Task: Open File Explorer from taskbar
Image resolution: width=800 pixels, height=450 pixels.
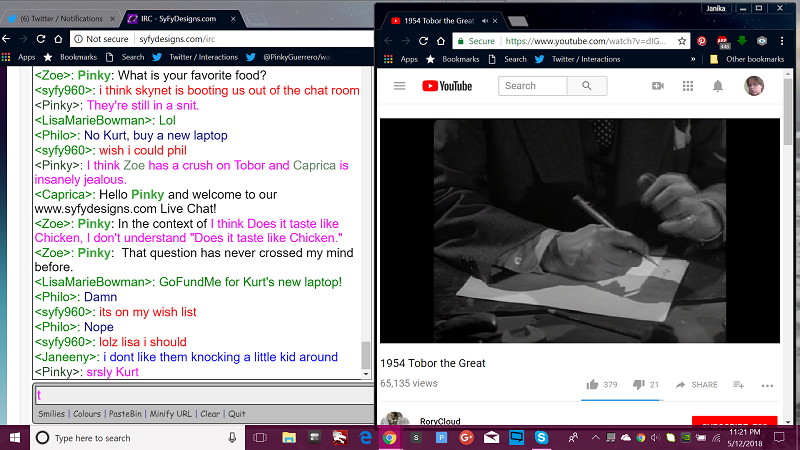Action: [289, 438]
